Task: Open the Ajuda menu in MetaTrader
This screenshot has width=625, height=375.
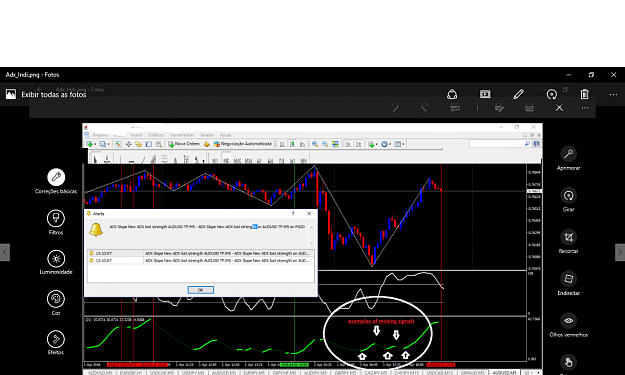Action: click(x=225, y=135)
